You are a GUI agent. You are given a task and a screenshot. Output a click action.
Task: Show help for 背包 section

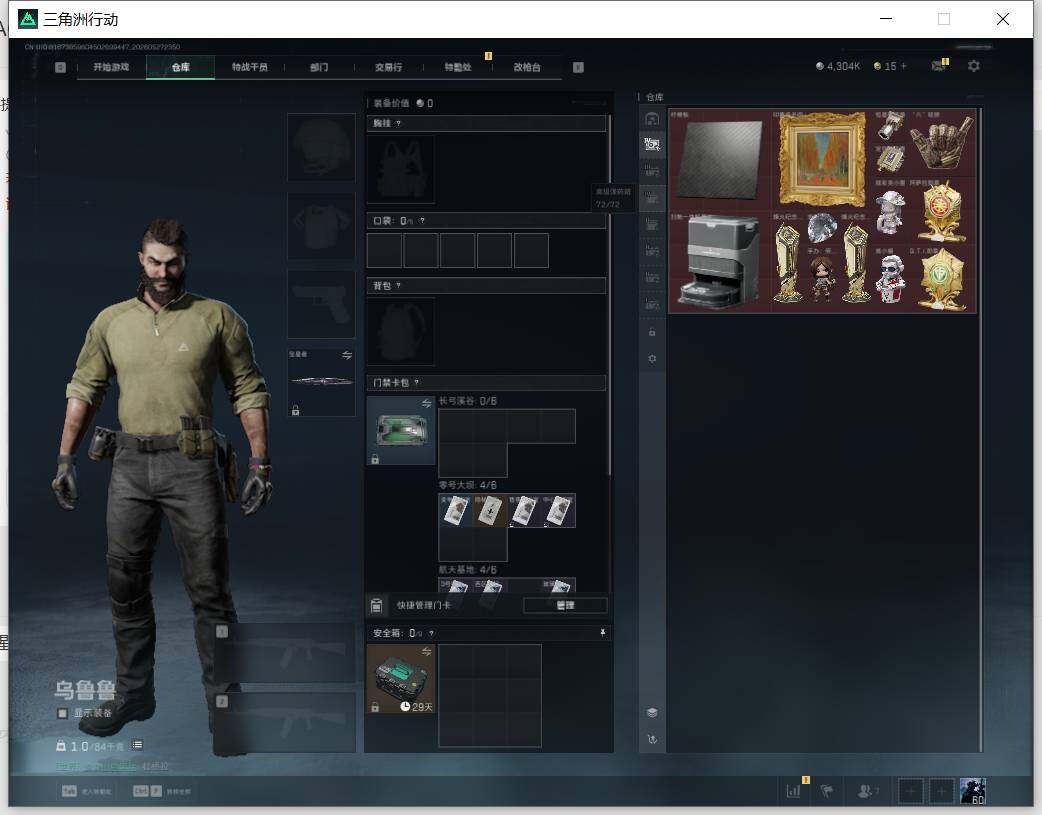click(398, 286)
